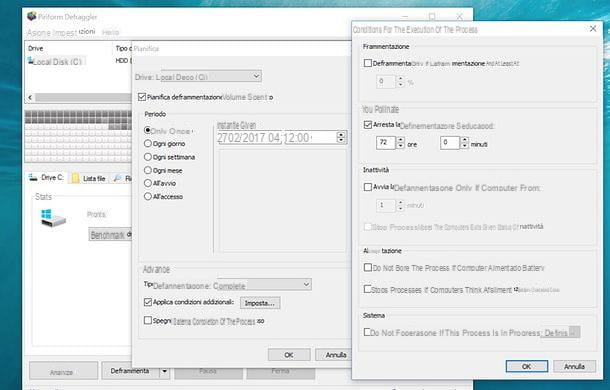Click the disk block map in Defraggler
Image resolution: width=610 pixels, height=390 pixels.
coord(78,136)
